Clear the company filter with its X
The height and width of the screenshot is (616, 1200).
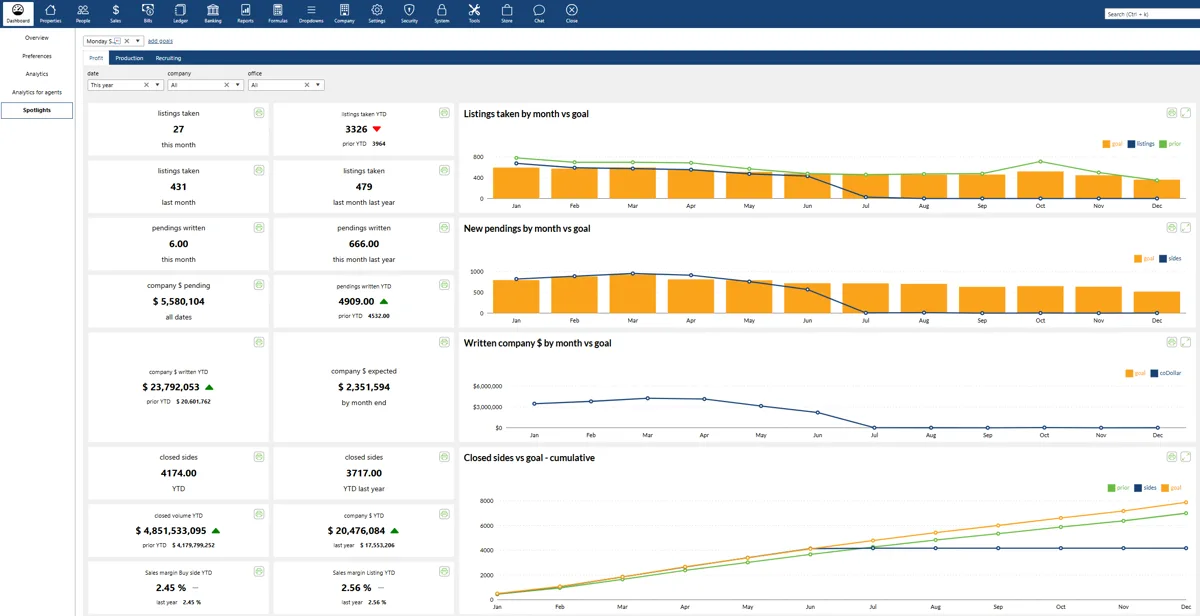coord(227,85)
